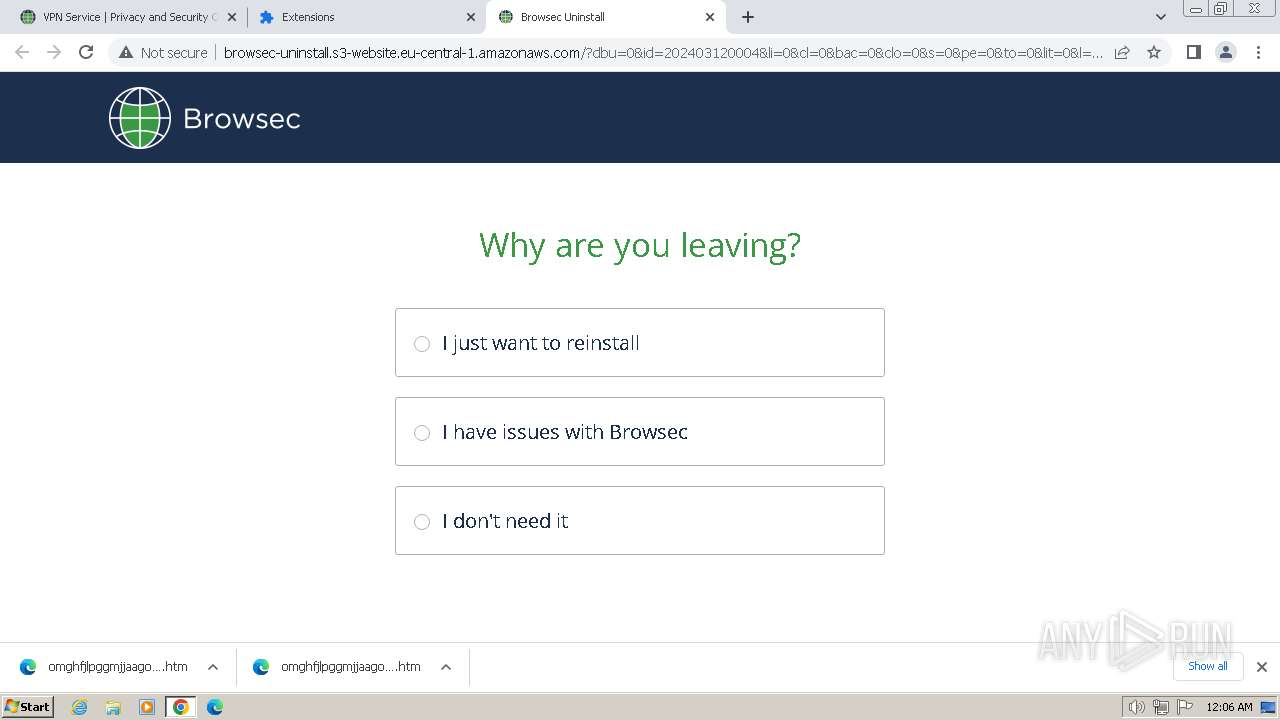1280x720 pixels.
Task: Click Chrome icon in taskbar
Action: [181, 707]
